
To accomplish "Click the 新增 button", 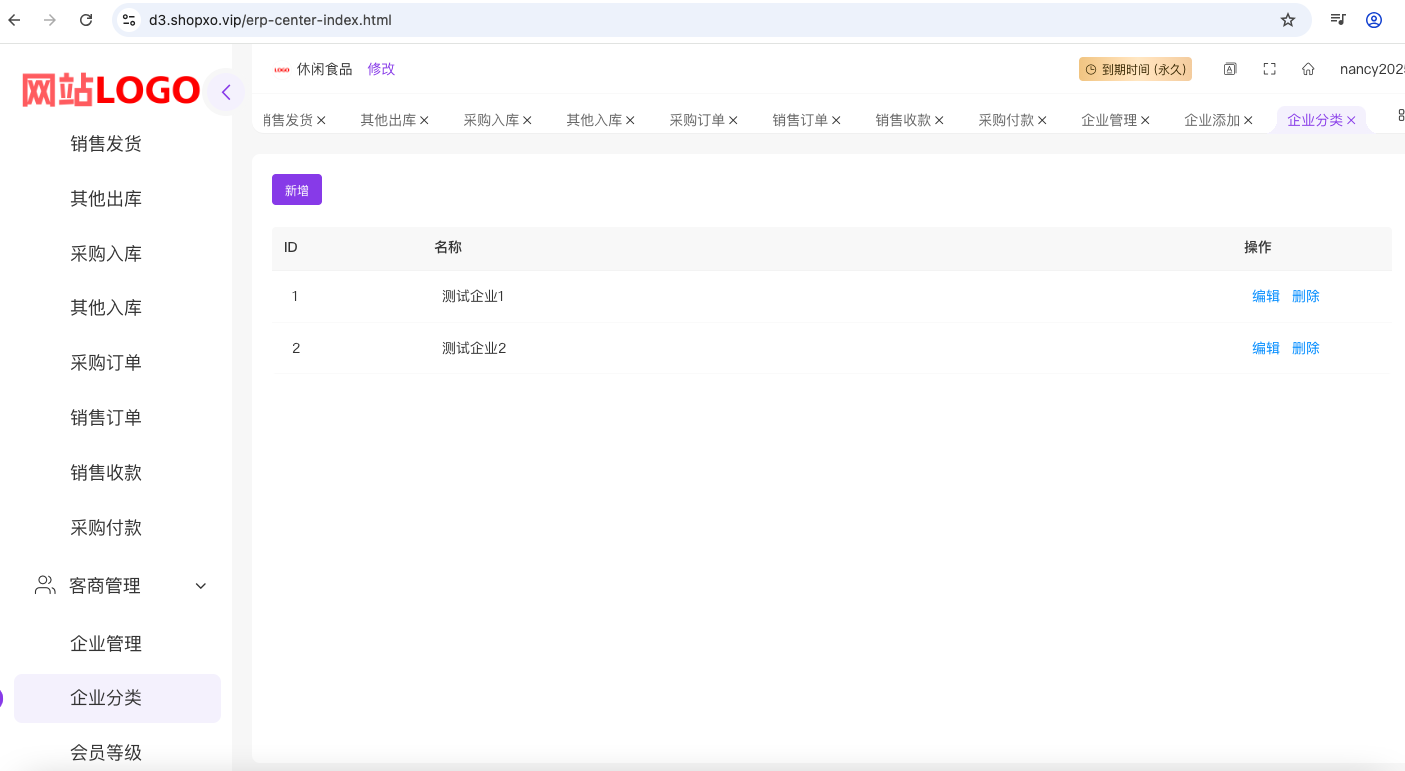I will [x=296, y=189].
